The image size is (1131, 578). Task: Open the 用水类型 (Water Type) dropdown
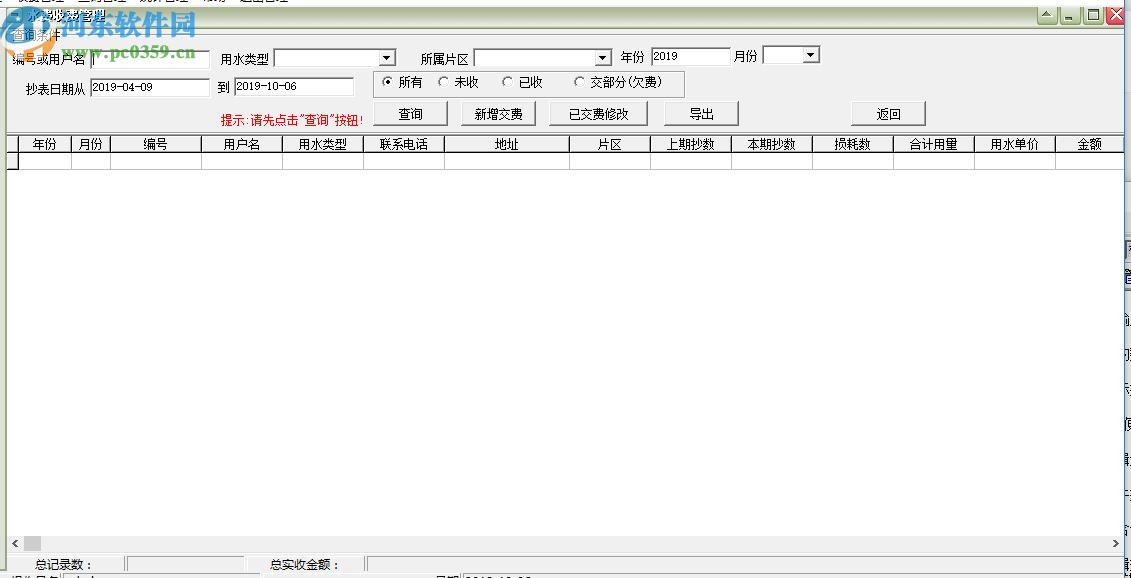386,57
